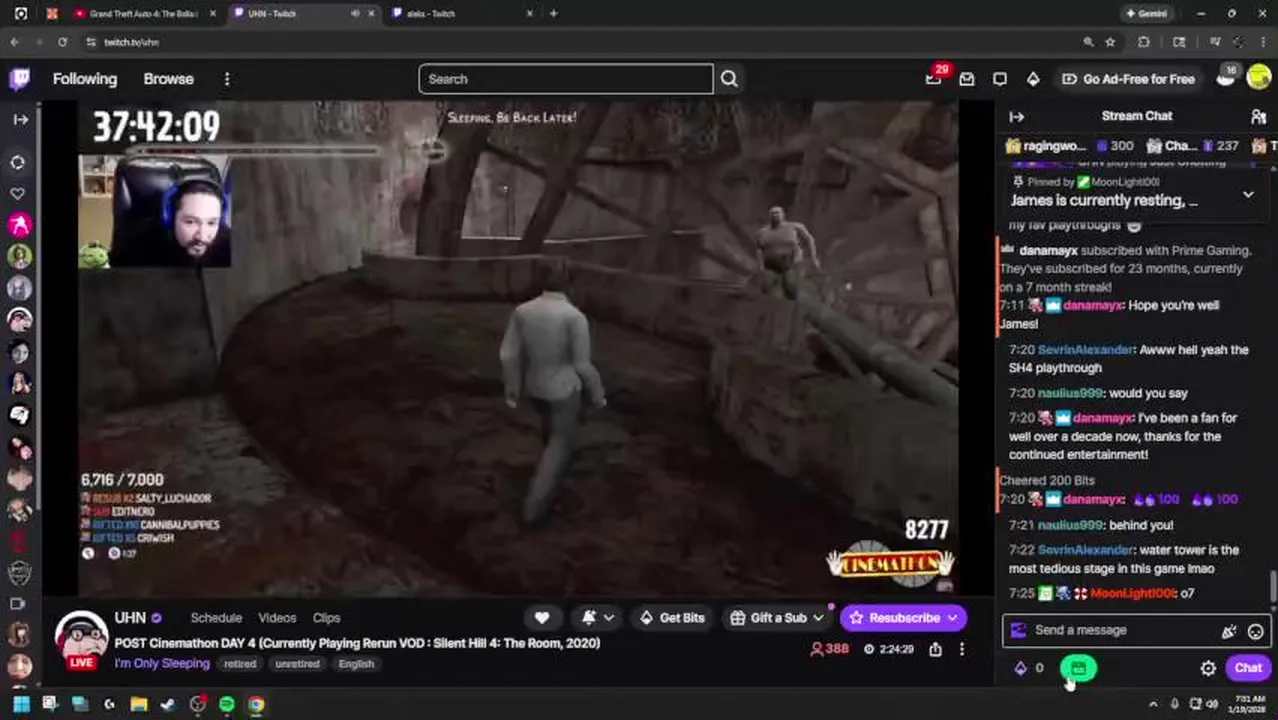Bookmark this page with the star

click(x=1110, y=42)
